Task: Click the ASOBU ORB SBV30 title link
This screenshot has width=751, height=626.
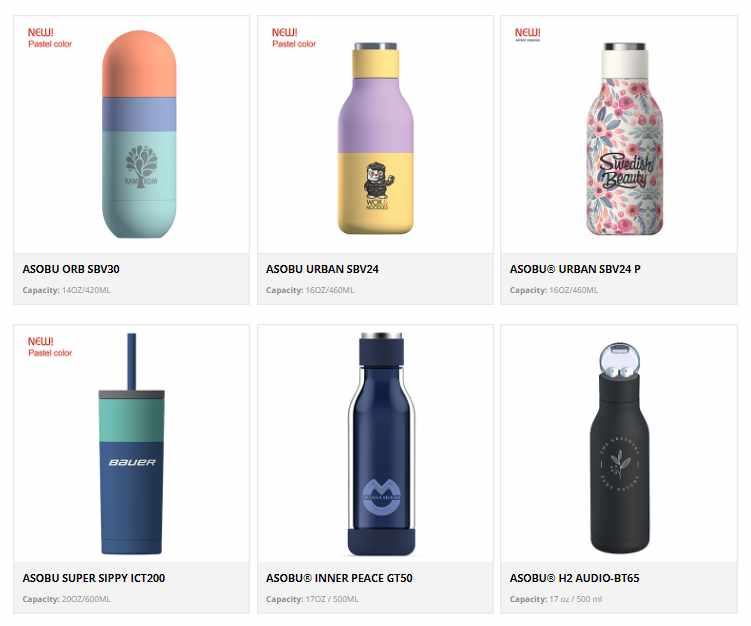Action: click(71, 269)
